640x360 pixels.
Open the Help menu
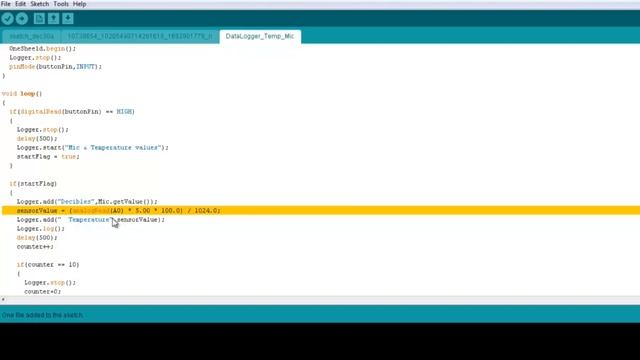pyautogui.click(x=79, y=4)
